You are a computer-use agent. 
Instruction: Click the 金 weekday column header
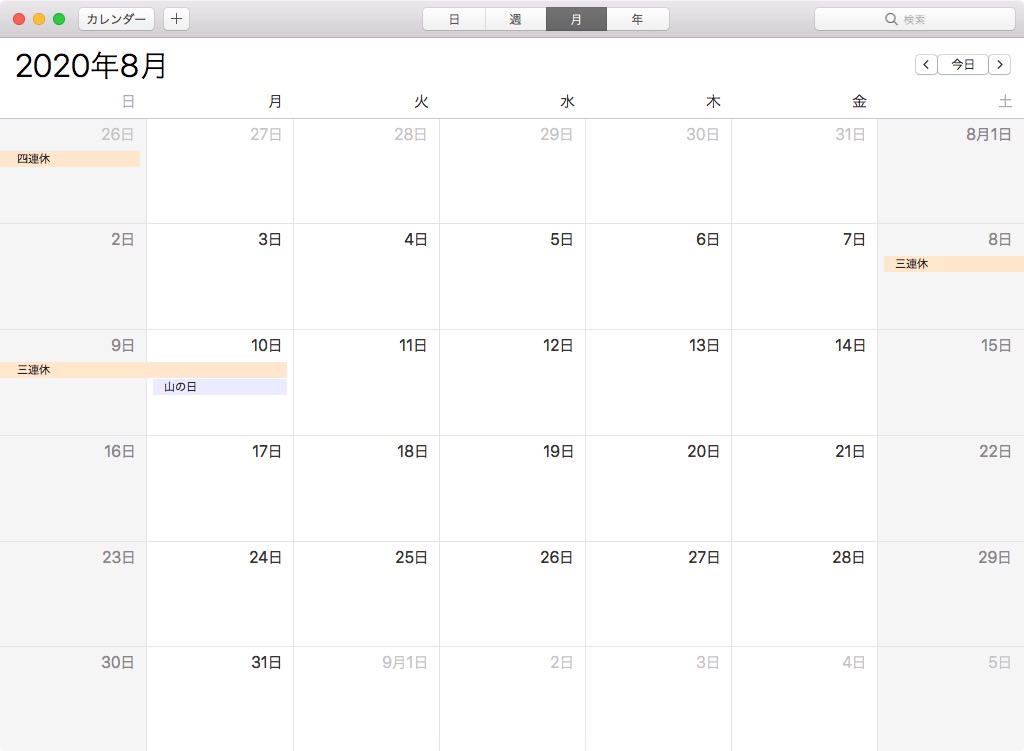(x=859, y=101)
